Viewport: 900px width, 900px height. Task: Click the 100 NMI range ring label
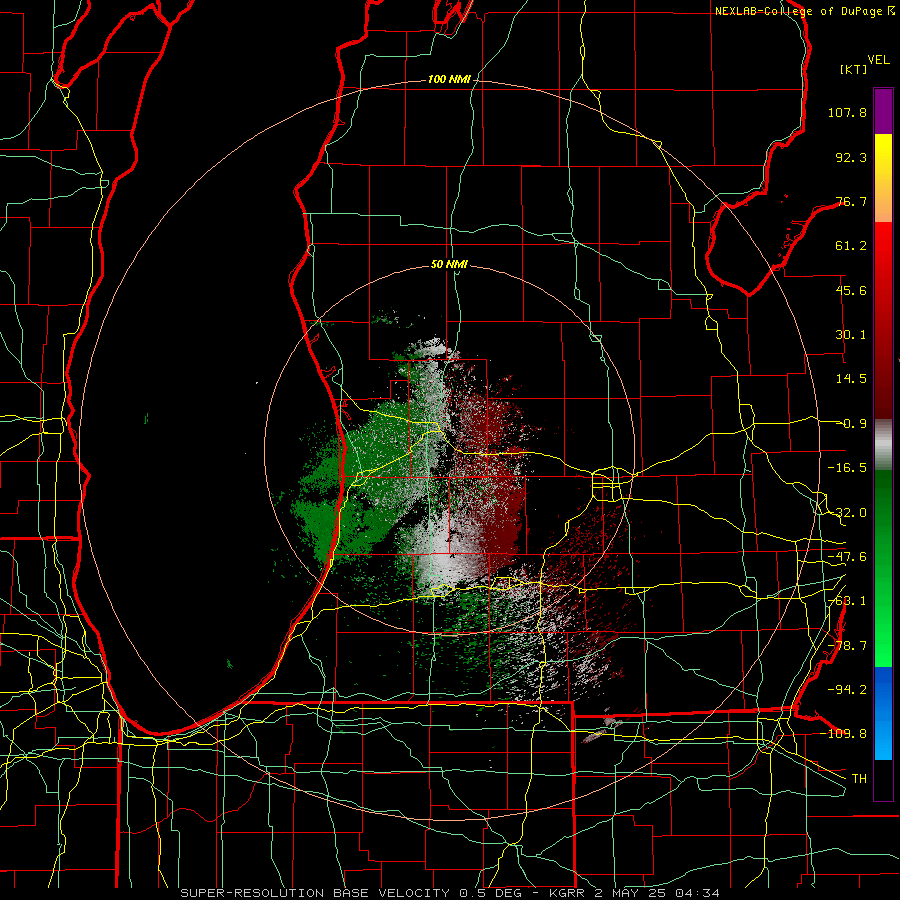[x=449, y=79]
